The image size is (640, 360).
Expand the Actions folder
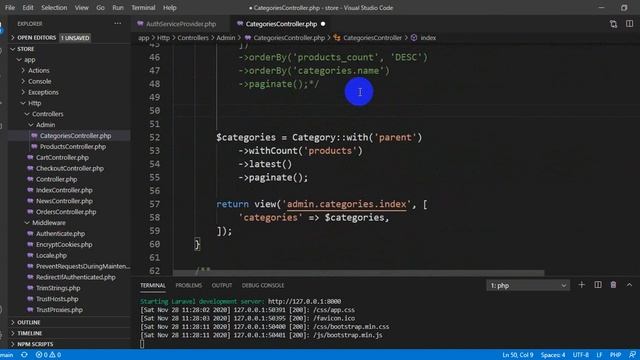38,70
